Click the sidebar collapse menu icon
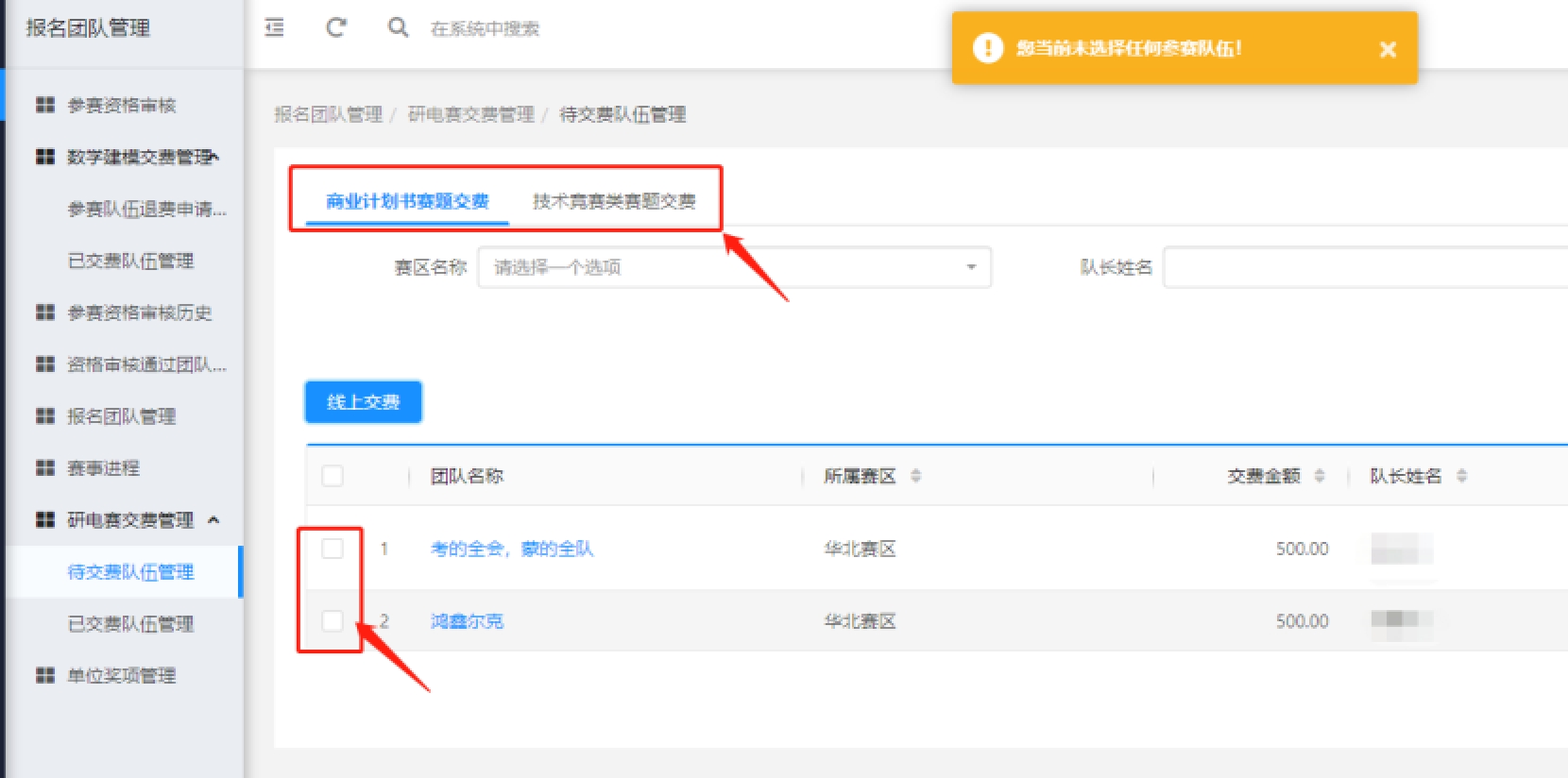1568x778 pixels. pyautogui.click(x=275, y=28)
